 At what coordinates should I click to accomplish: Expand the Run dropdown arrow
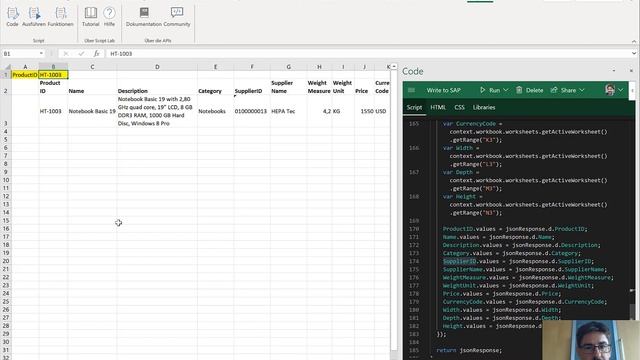pyautogui.click(x=506, y=90)
